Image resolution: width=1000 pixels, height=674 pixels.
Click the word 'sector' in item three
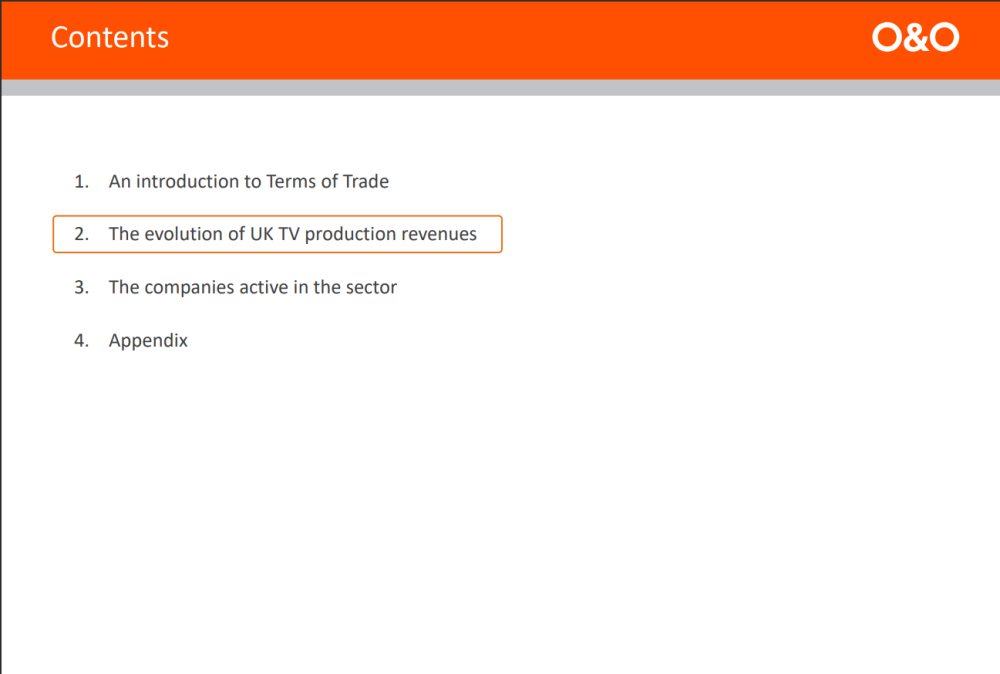(x=371, y=287)
